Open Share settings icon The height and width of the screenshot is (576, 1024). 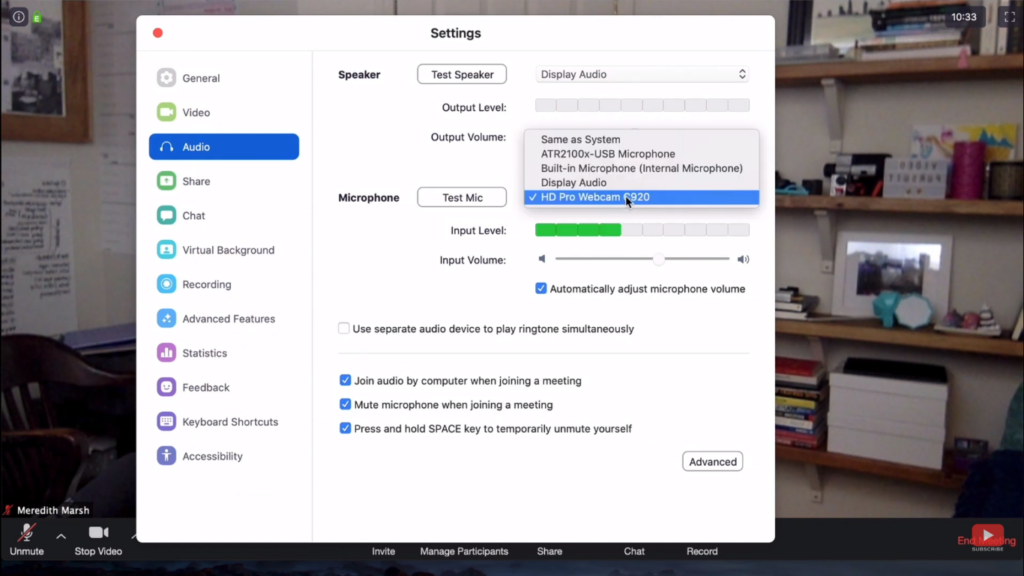point(167,181)
